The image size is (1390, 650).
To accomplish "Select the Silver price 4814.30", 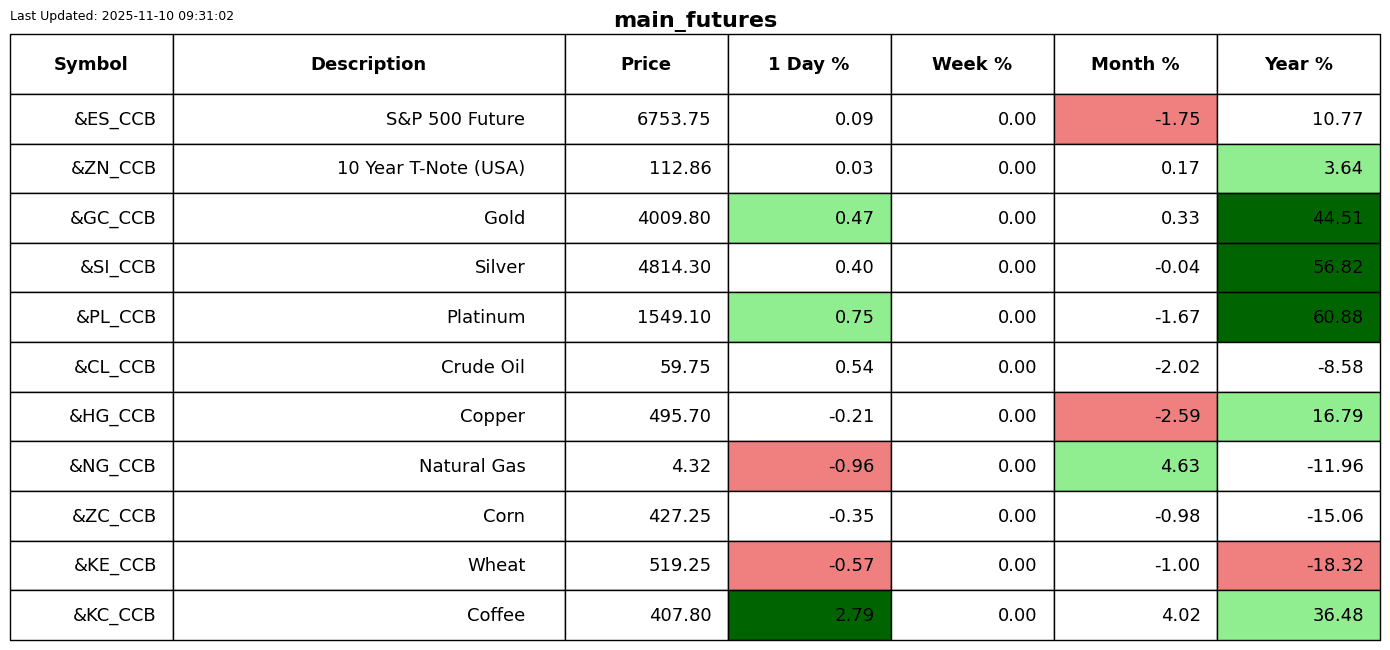I will tap(673, 267).
